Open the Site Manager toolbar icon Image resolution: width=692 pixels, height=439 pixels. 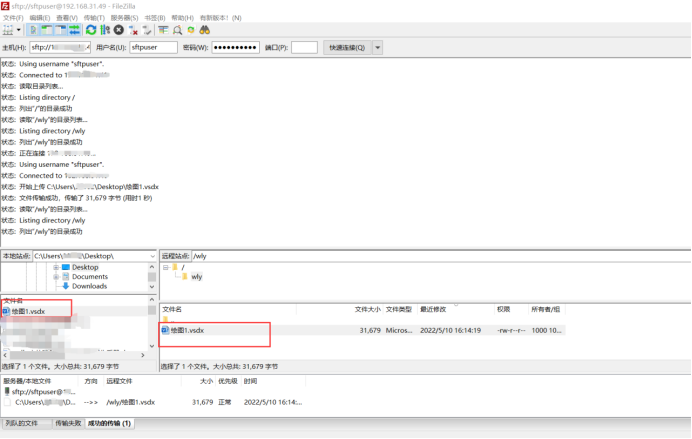[8, 30]
